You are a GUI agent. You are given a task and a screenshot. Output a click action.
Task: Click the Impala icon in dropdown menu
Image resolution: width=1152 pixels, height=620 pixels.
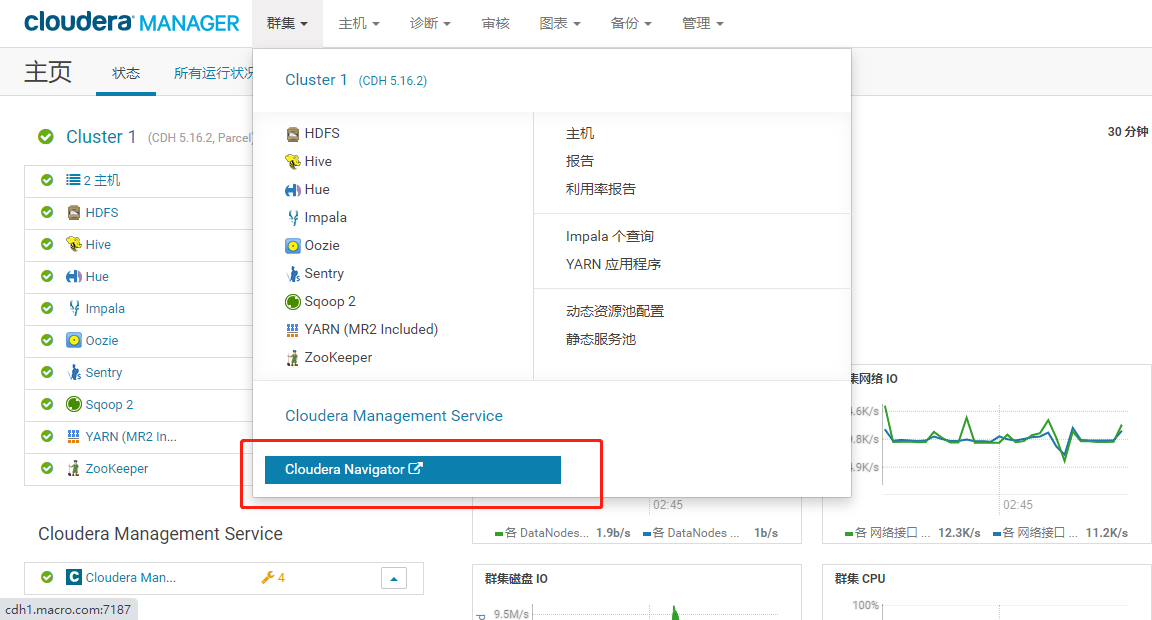[292, 217]
